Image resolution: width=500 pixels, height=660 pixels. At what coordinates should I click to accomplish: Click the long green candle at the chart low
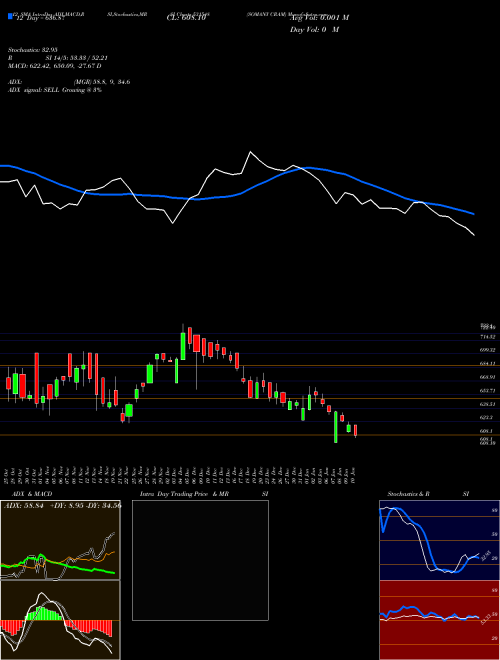point(336,427)
